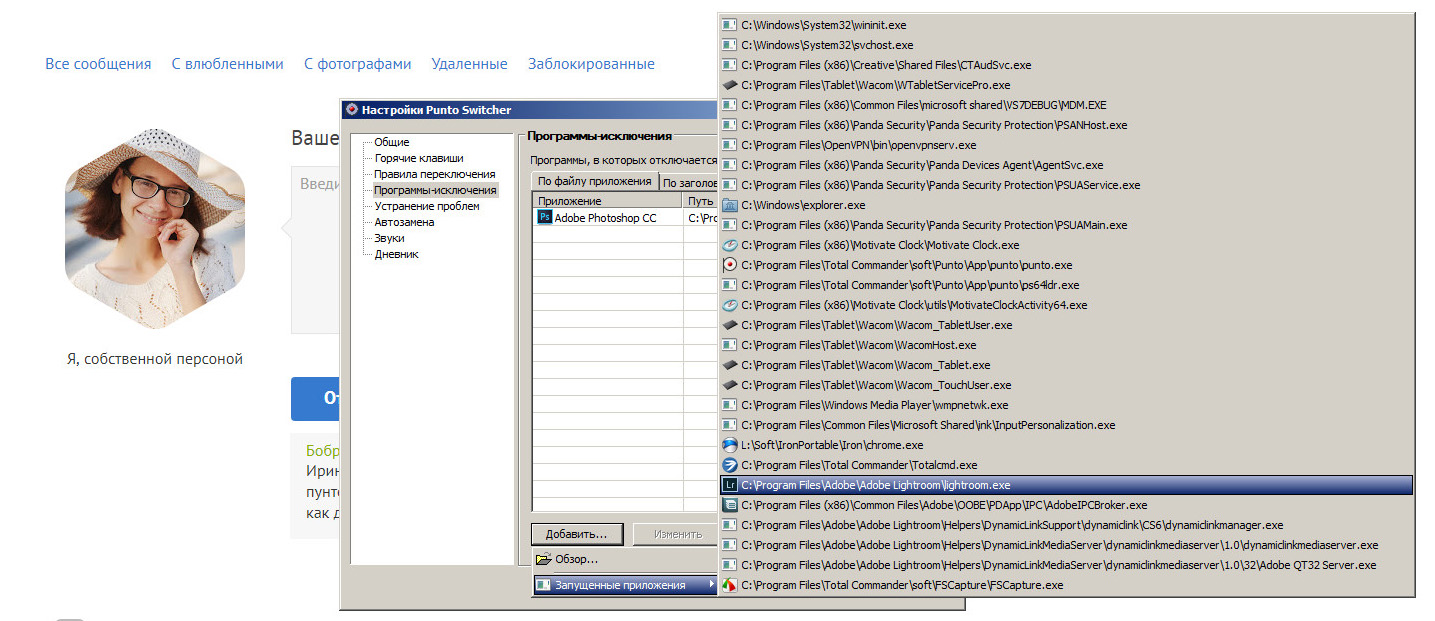This screenshot has height=621, width=1435.
Task: Open the Заблокированные messages link
Action: click(591, 64)
